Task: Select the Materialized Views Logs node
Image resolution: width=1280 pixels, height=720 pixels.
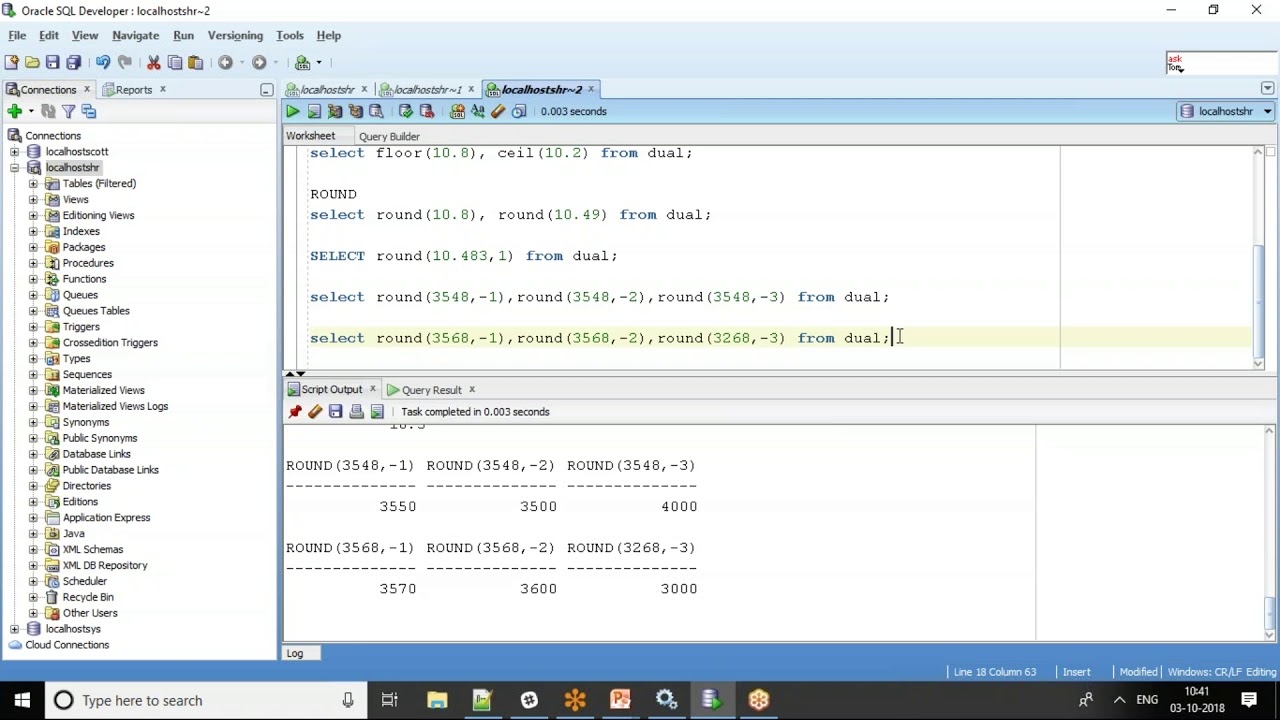Action: (x=115, y=407)
